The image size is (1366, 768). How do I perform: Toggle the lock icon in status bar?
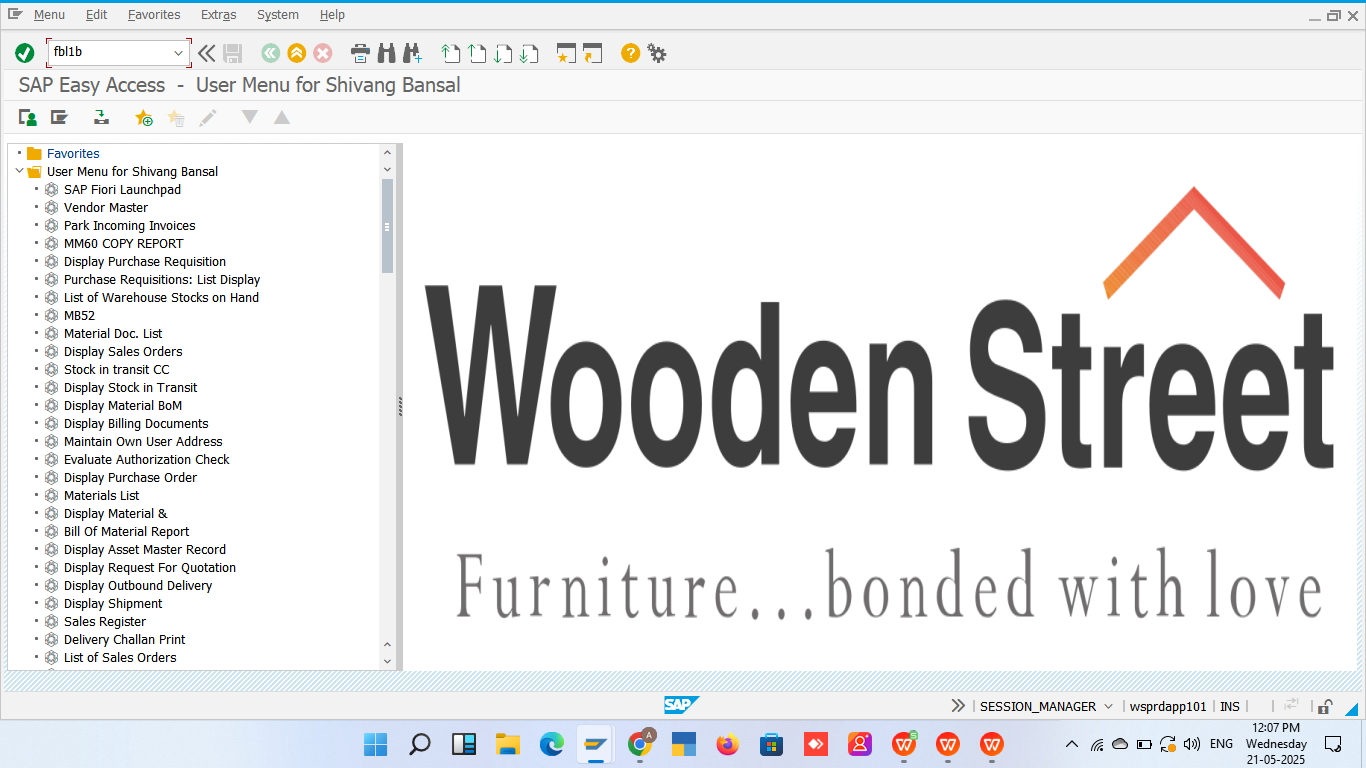pyautogui.click(x=1324, y=706)
